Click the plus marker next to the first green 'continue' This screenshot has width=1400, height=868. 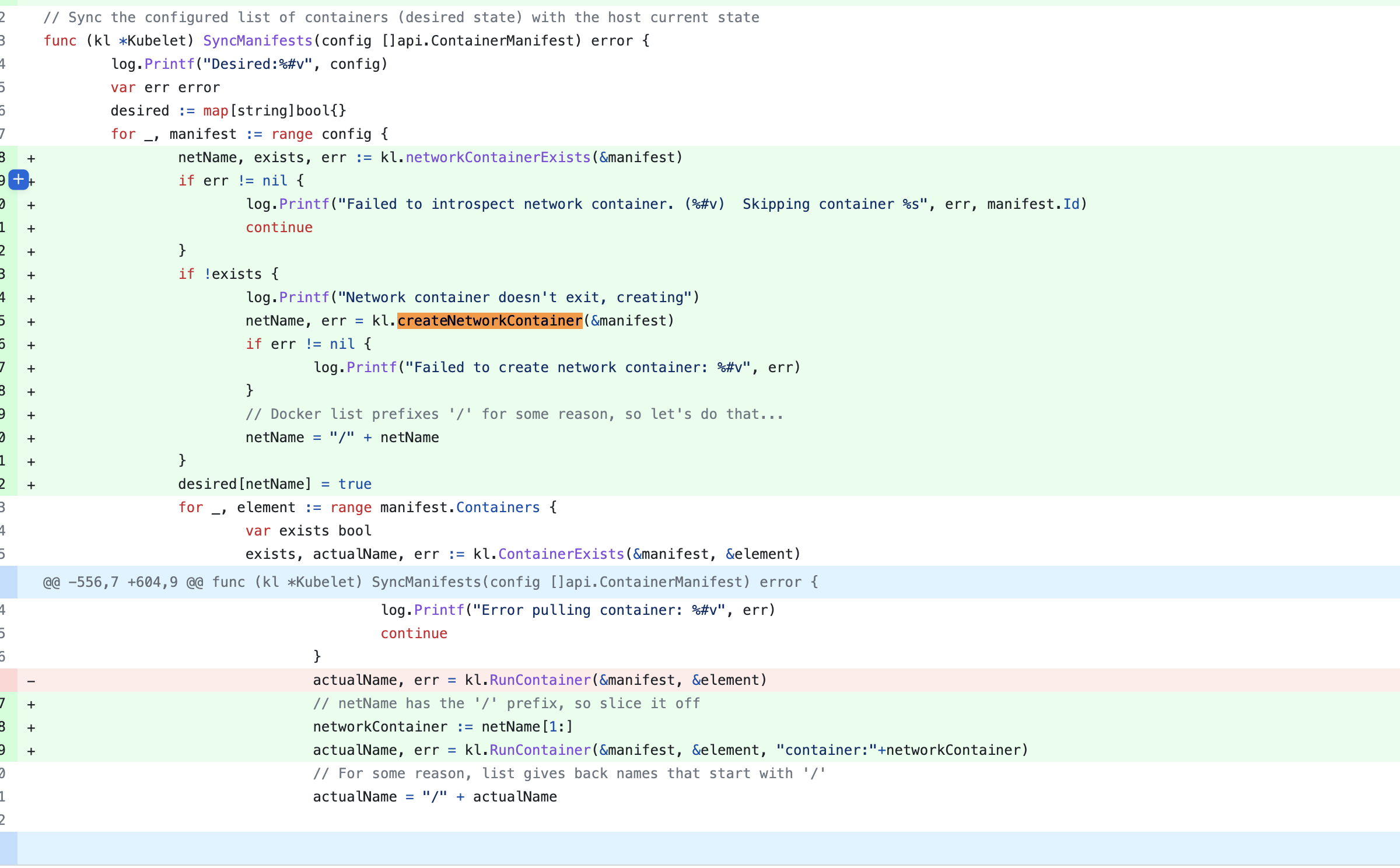32,228
